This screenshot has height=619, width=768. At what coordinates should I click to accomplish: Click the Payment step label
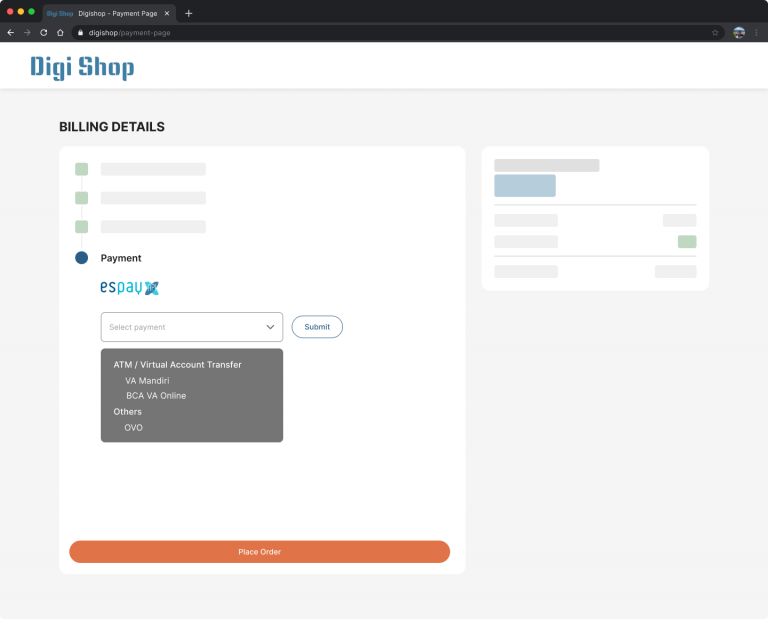[x=121, y=258]
